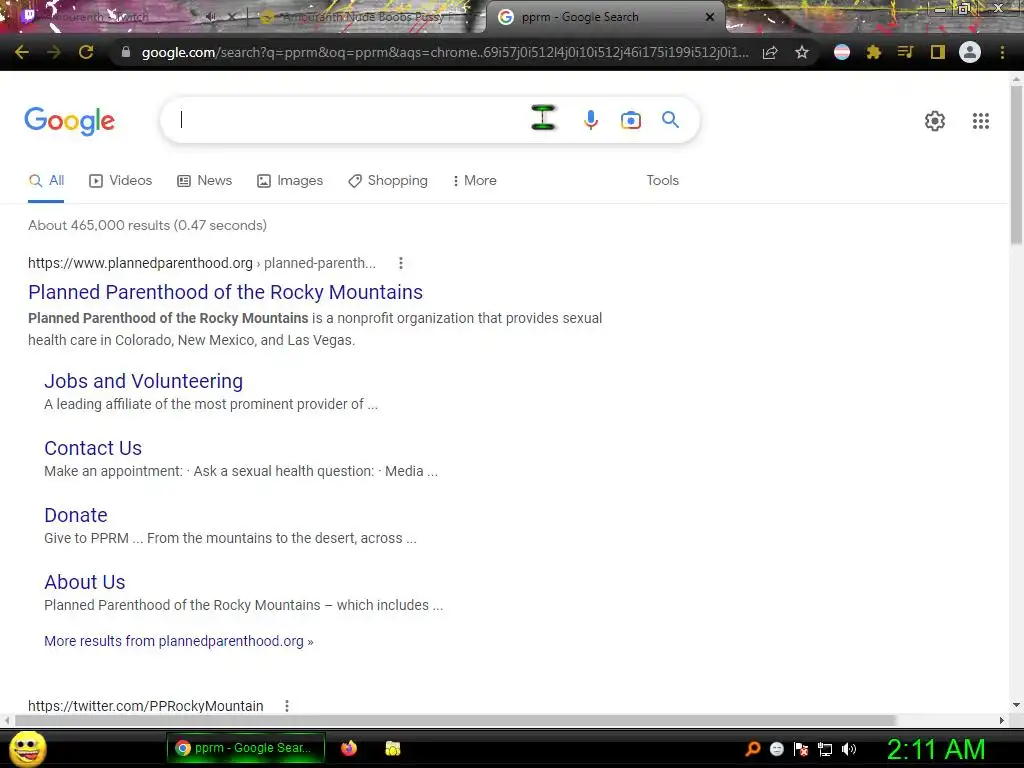Open the Chrome profile avatar
The width and height of the screenshot is (1024, 768).
click(x=970, y=52)
